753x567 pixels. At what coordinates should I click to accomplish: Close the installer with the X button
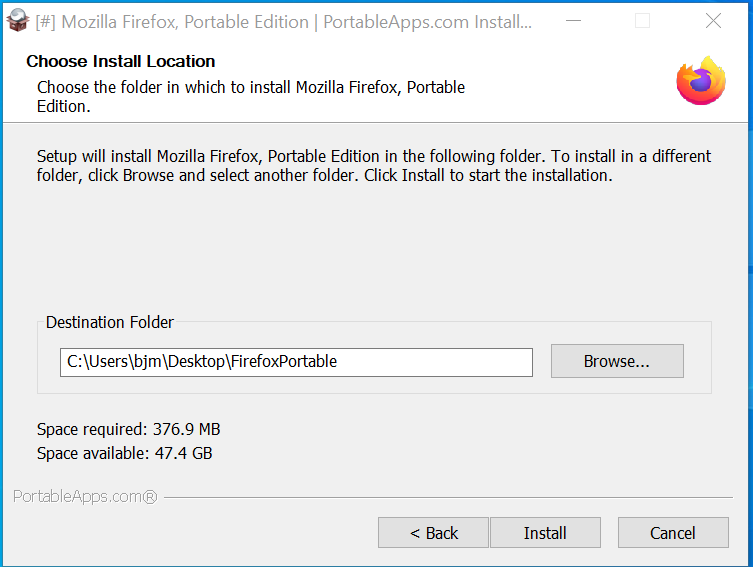[713, 21]
